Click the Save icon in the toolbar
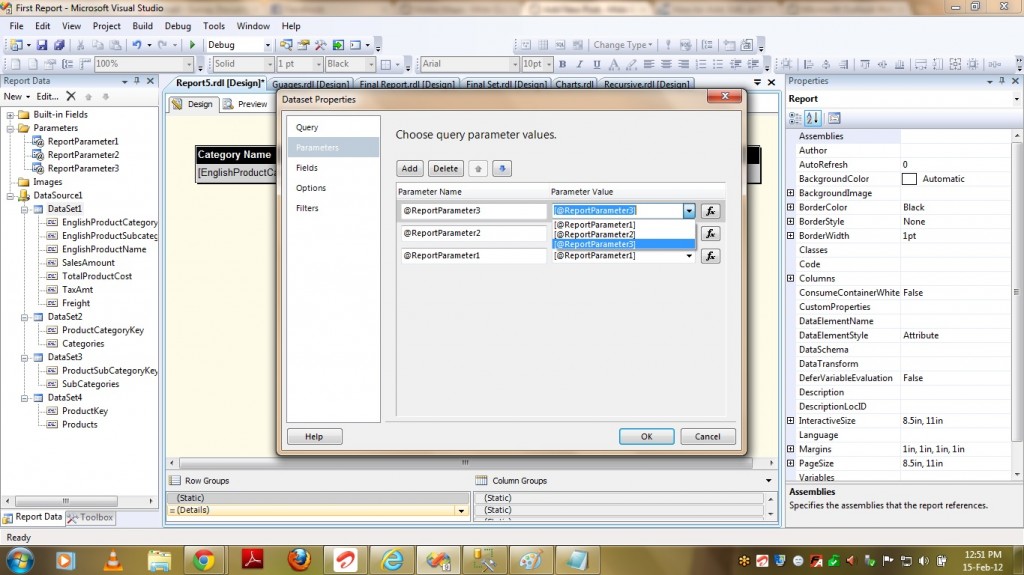The height and width of the screenshot is (575, 1024). [x=42, y=45]
